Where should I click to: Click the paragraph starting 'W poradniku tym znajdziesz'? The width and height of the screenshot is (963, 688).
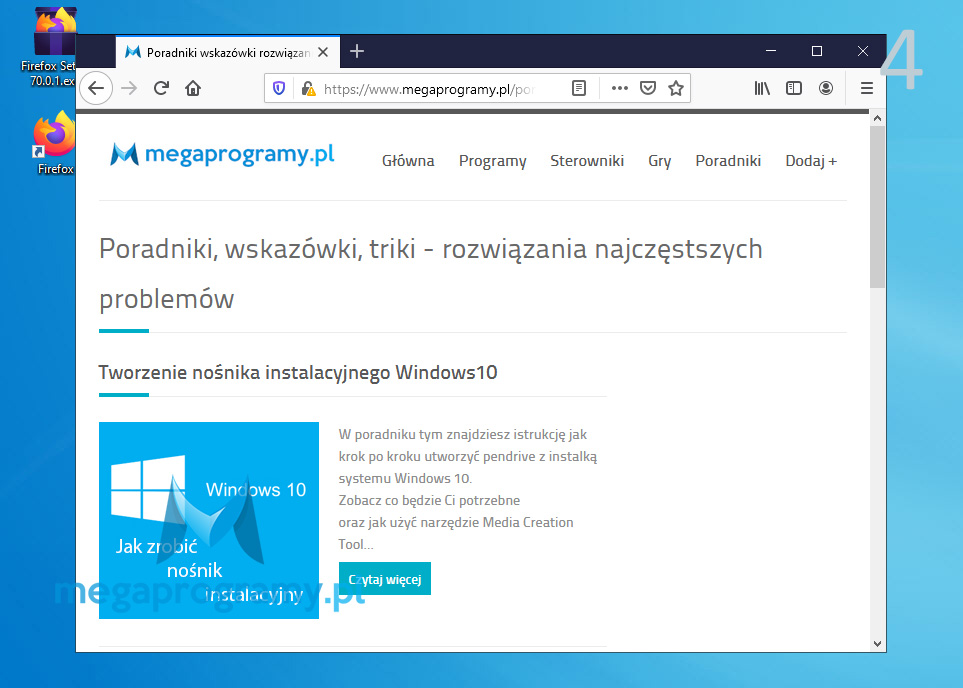(x=468, y=489)
